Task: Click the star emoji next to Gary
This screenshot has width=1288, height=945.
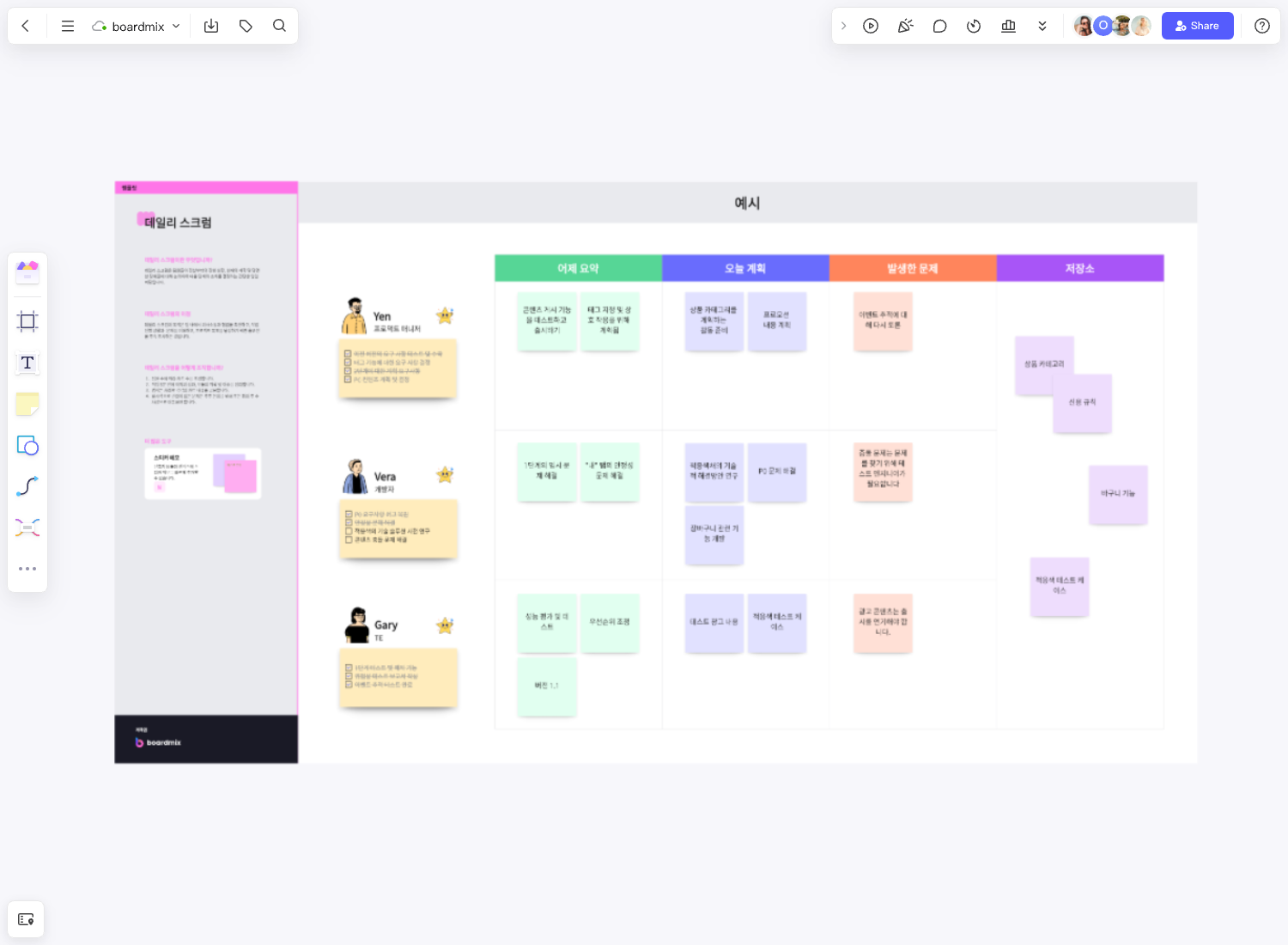Action: [445, 625]
